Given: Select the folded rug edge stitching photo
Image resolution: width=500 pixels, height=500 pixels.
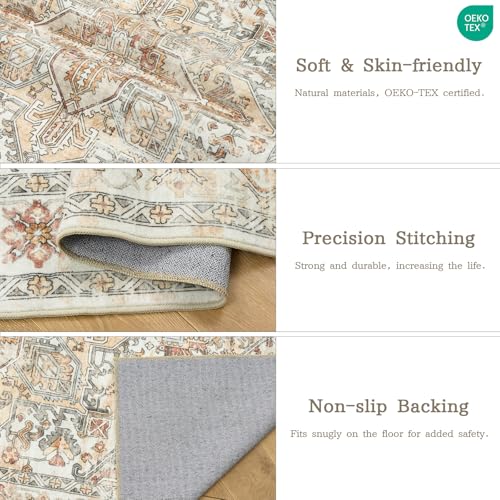Looking at the screenshot, I should 138,250.
